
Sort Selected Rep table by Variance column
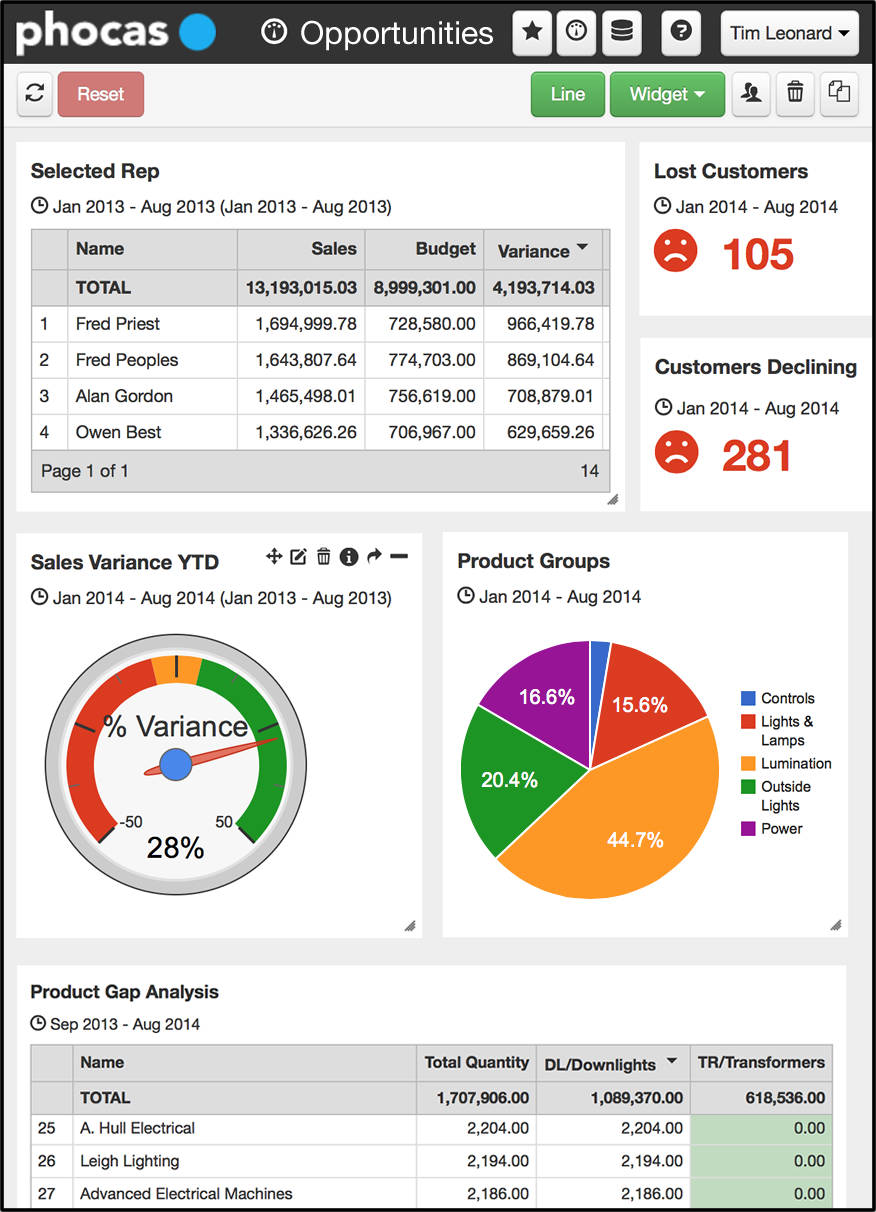click(543, 249)
